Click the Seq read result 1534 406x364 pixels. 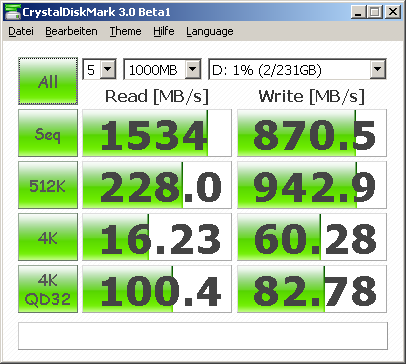click(157, 133)
